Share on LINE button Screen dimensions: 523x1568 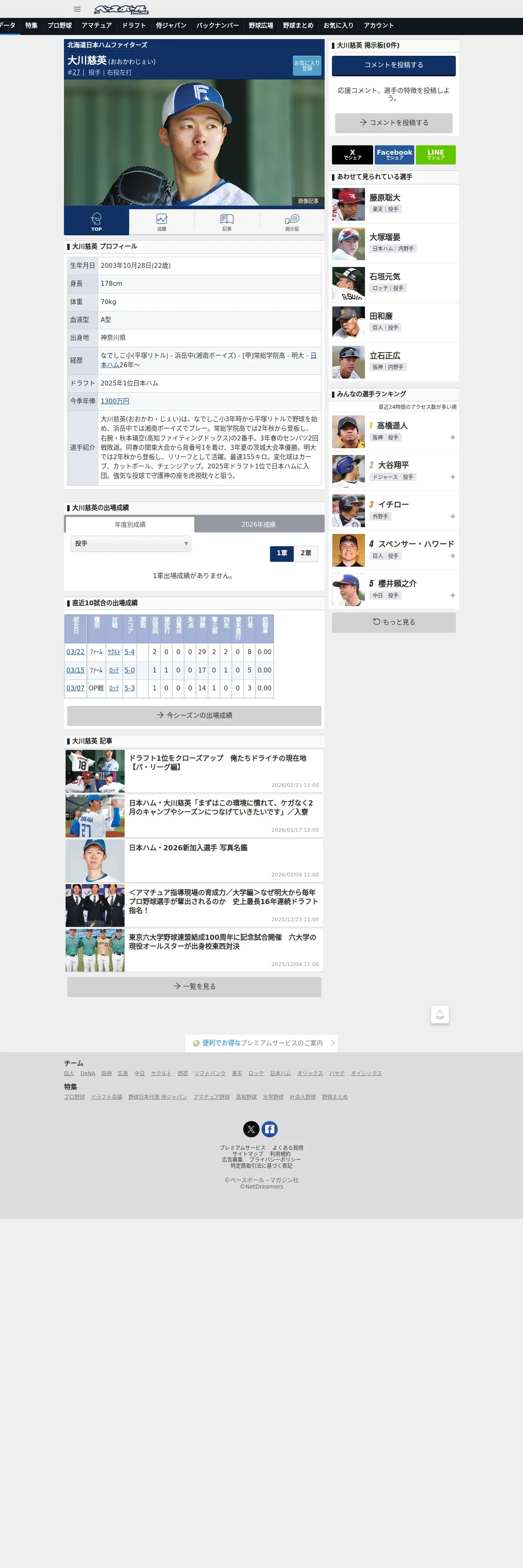tap(435, 155)
